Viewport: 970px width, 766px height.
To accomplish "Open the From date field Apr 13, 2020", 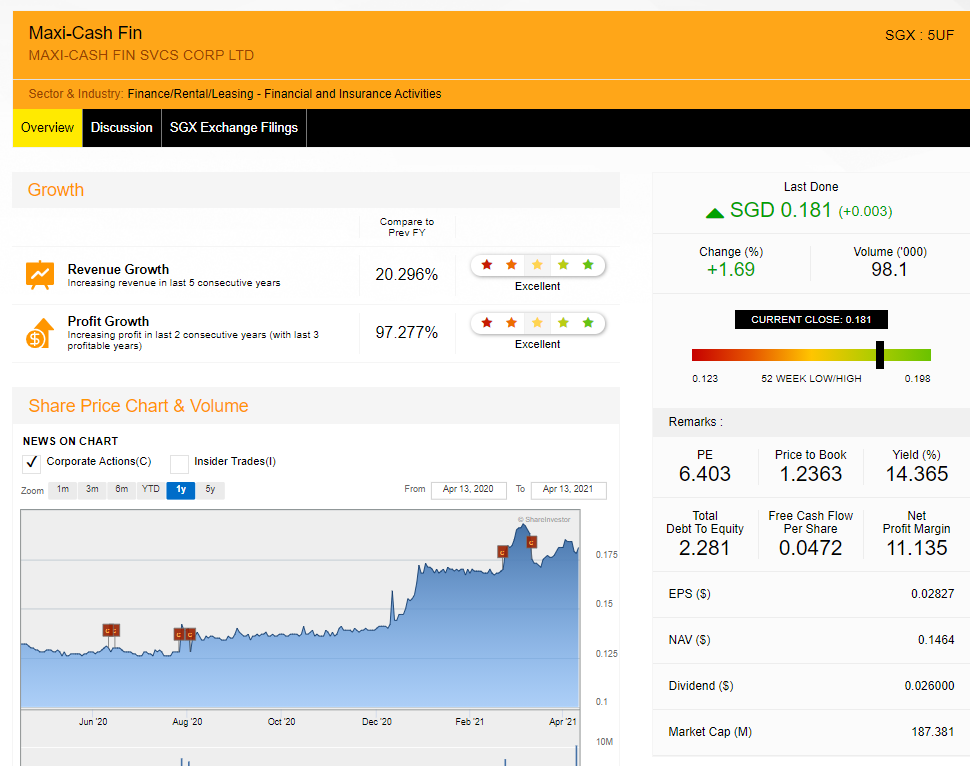I will (468, 490).
